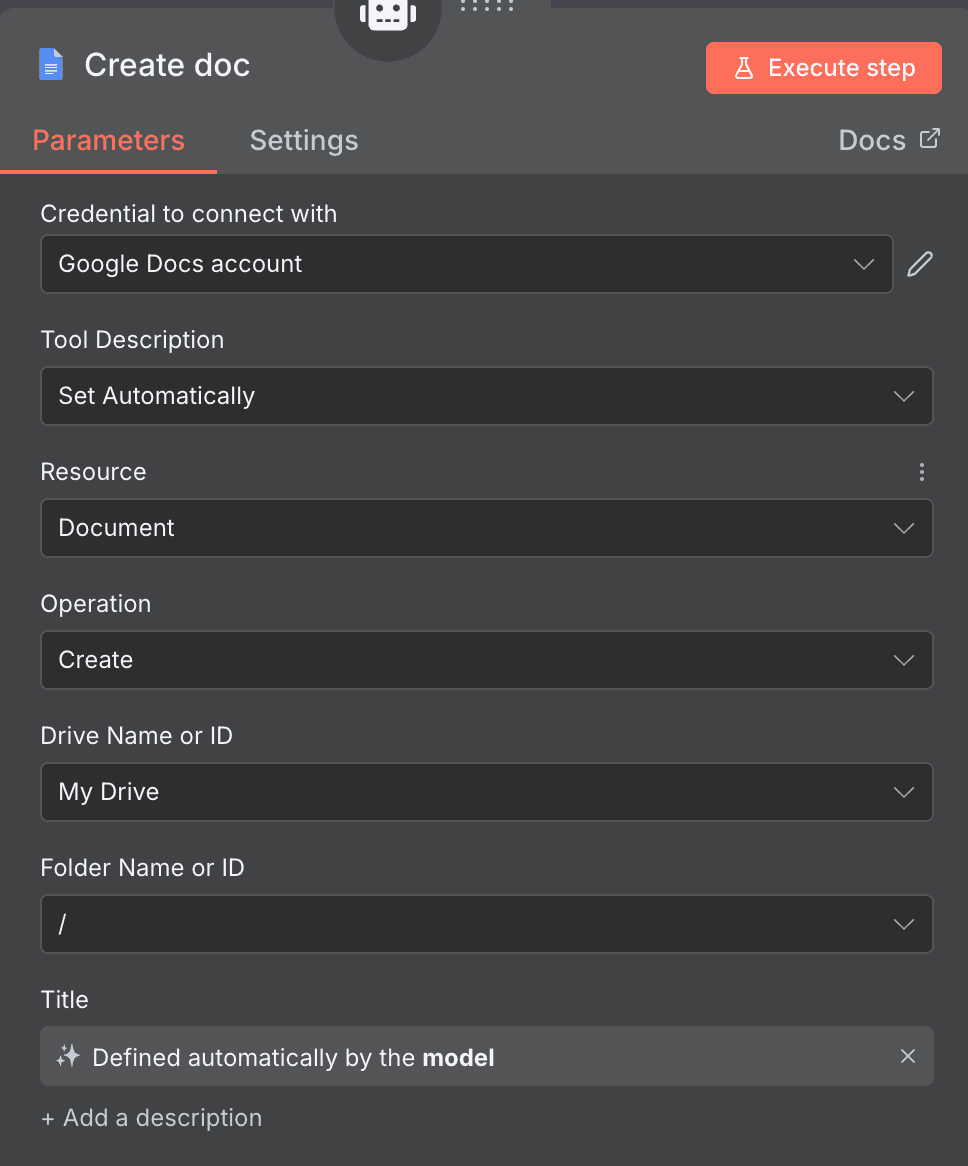Edit the Google Docs credential with pencil icon
The image size is (968, 1166).
click(920, 264)
